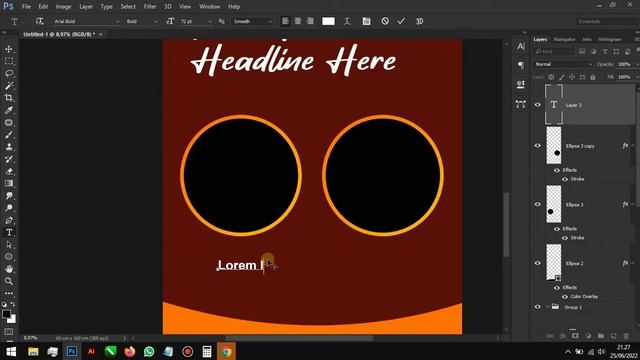This screenshot has width=640, height=360.
Task: Toggle Effects visibility under Ellipse 3 copy
Action: (x=557, y=170)
